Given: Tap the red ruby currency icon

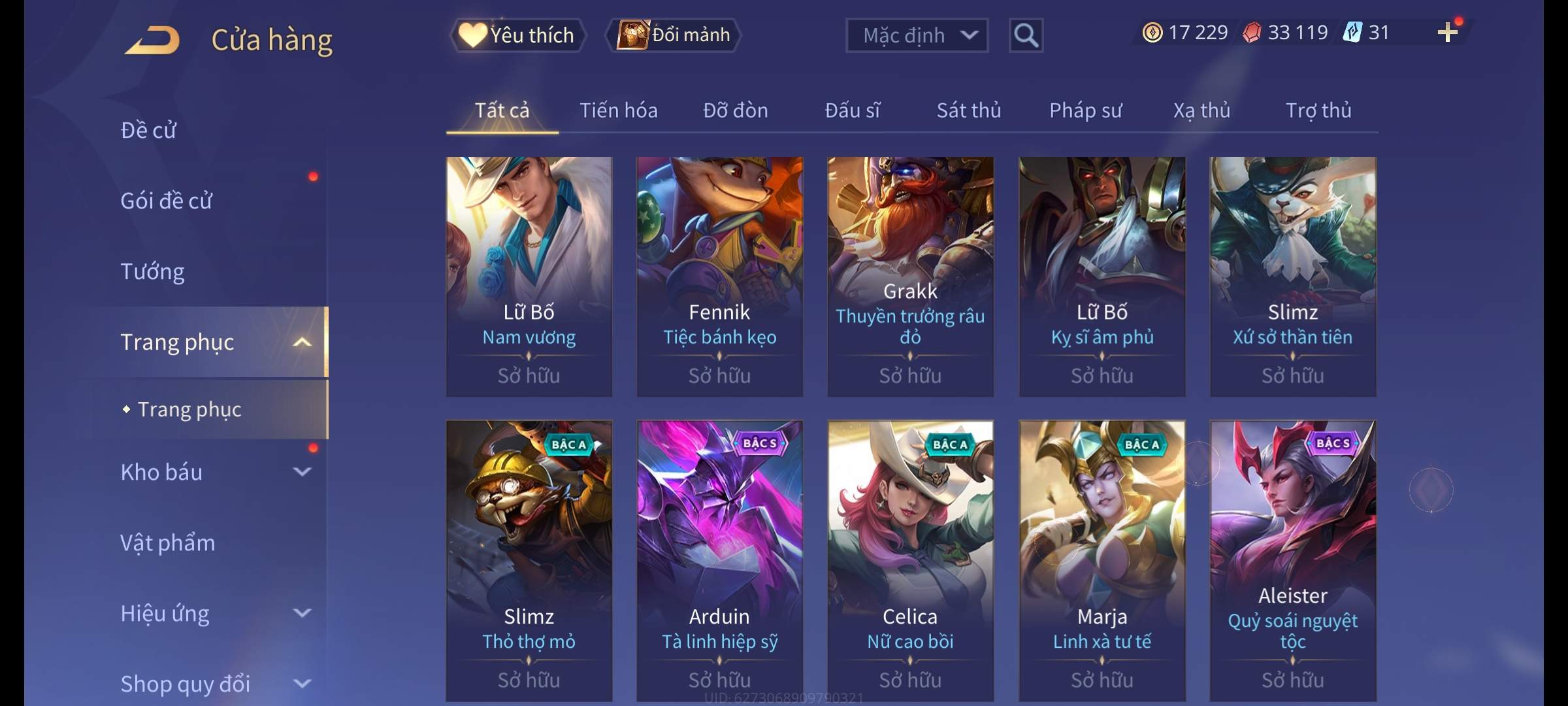Looking at the screenshot, I should (x=1251, y=32).
